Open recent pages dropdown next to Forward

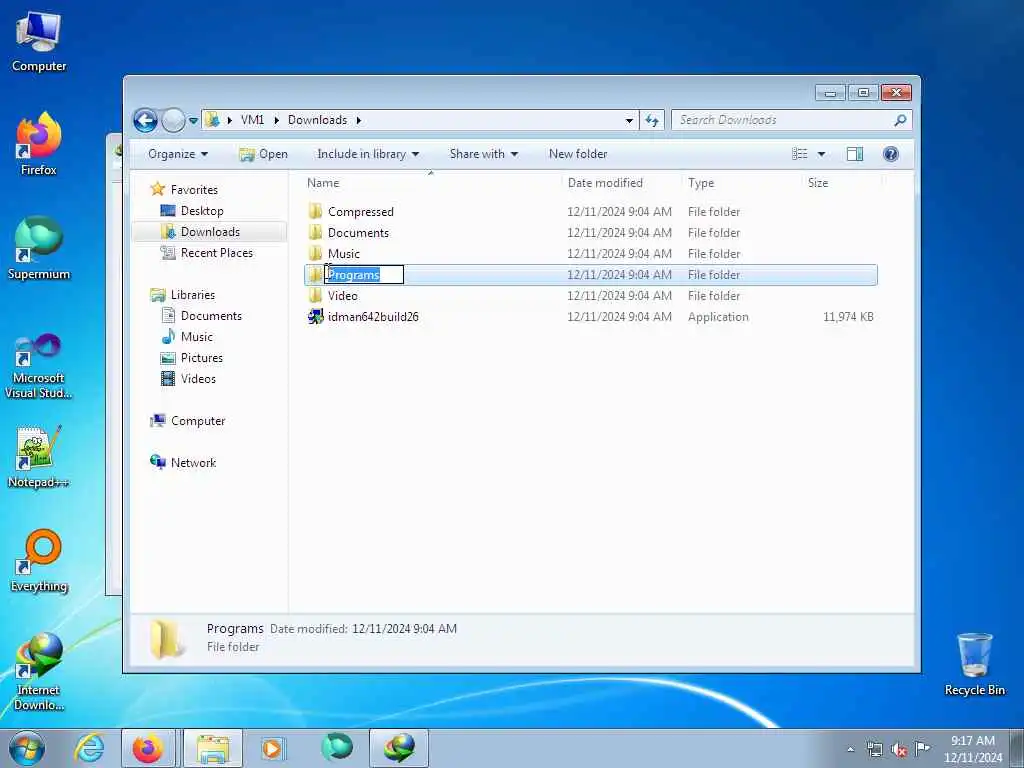[x=193, y=121]
